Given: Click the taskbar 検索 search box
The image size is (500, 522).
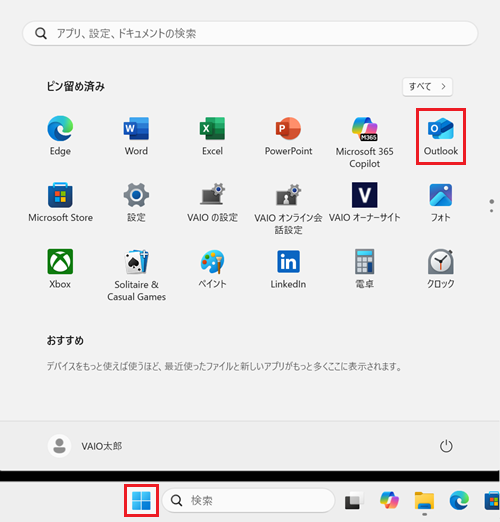Looking at the screenshot, I should (248, 500).
